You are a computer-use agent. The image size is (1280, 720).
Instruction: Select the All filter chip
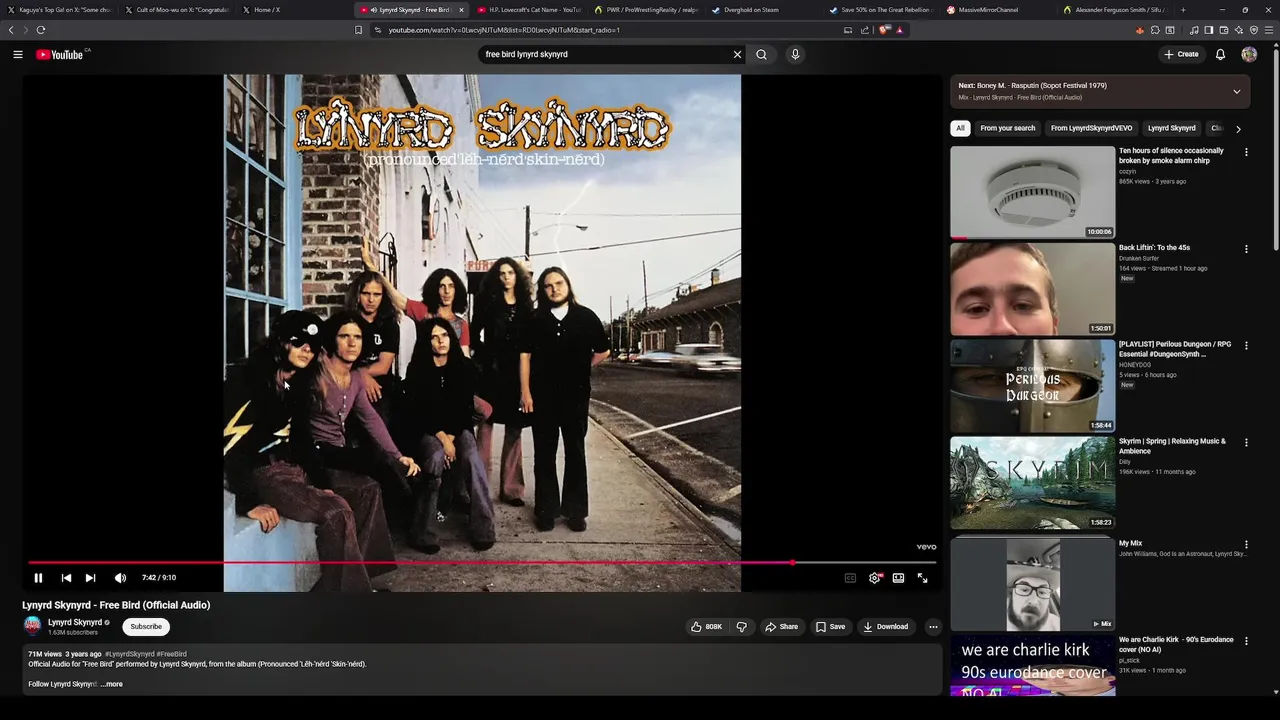click(x=960, y=128)
